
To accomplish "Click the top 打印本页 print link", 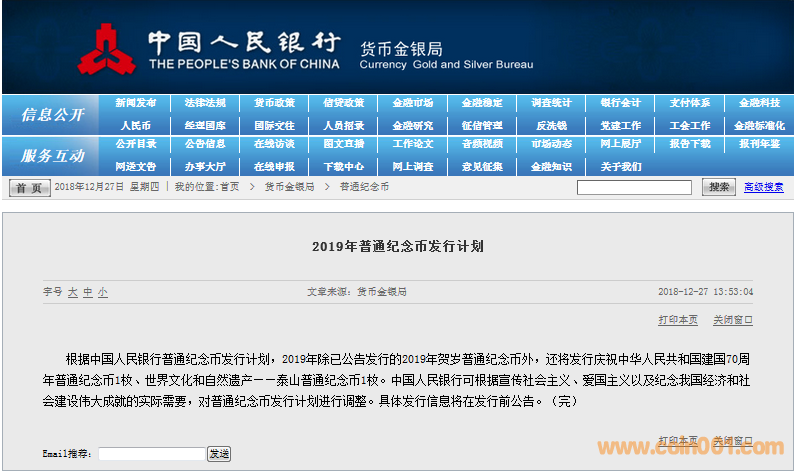I will 678,320.
